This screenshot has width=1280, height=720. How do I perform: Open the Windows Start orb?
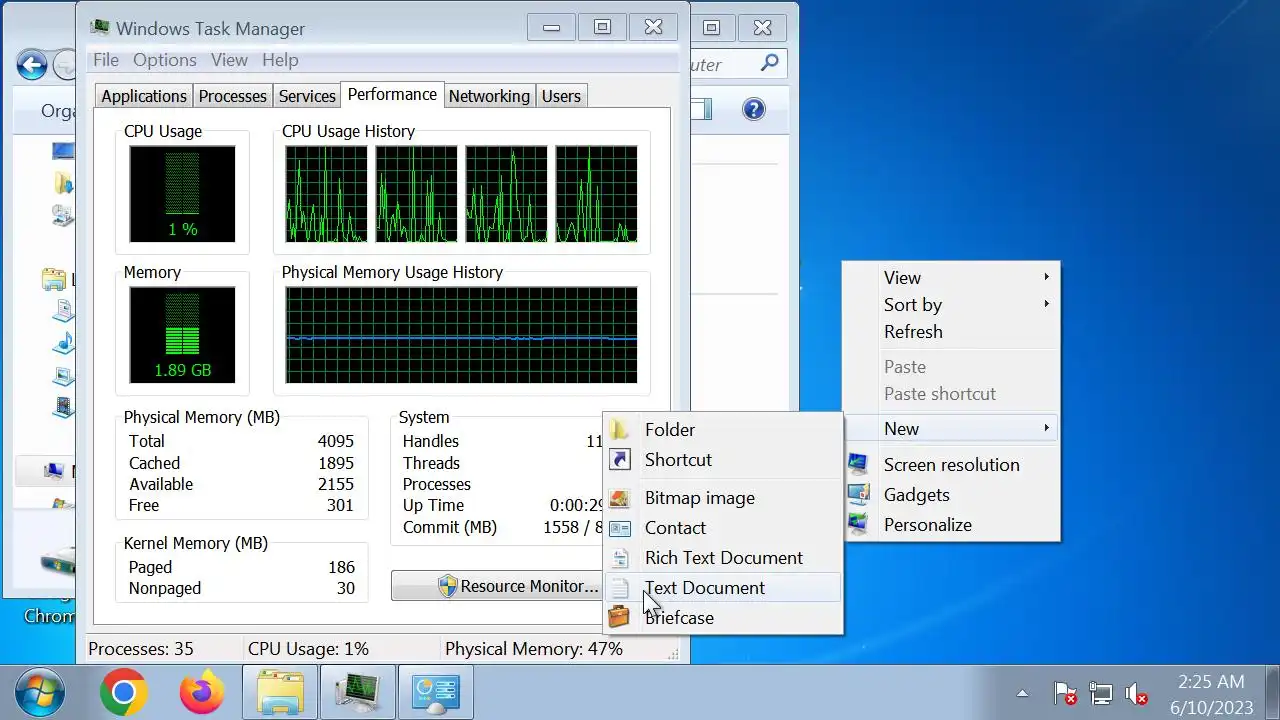[40, 692]
